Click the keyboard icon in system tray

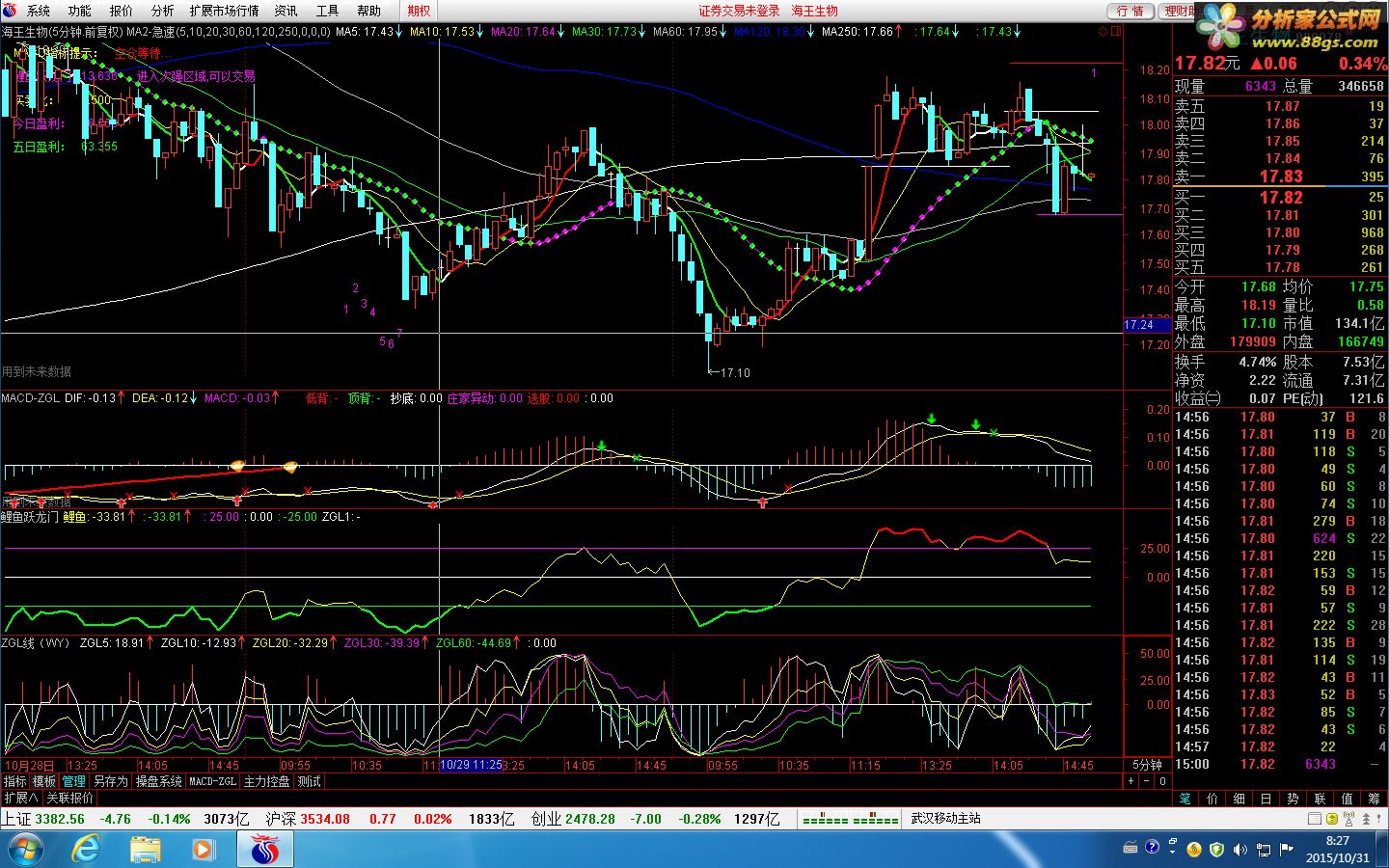point(1130,848)
